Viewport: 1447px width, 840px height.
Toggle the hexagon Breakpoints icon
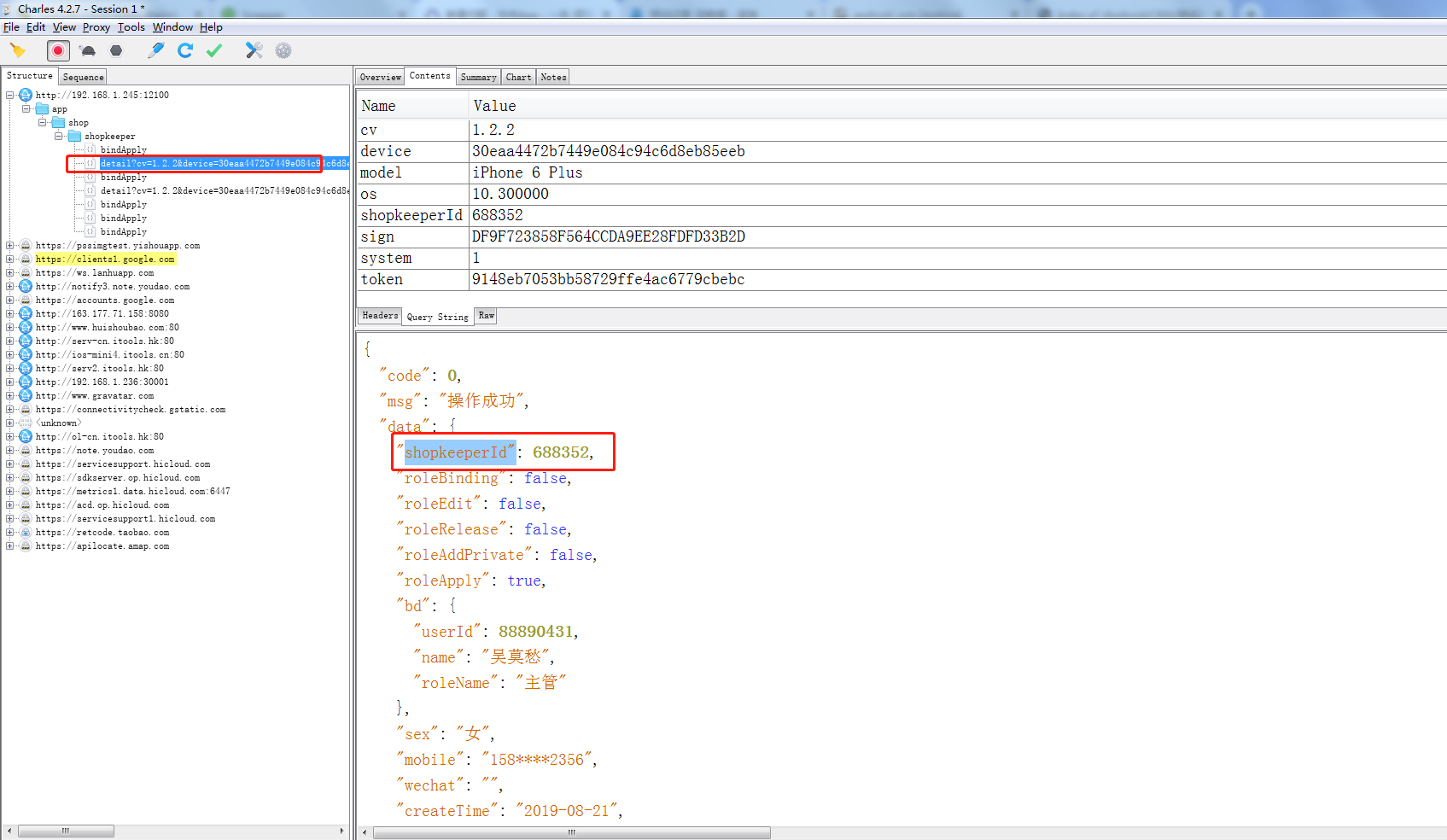117,50
